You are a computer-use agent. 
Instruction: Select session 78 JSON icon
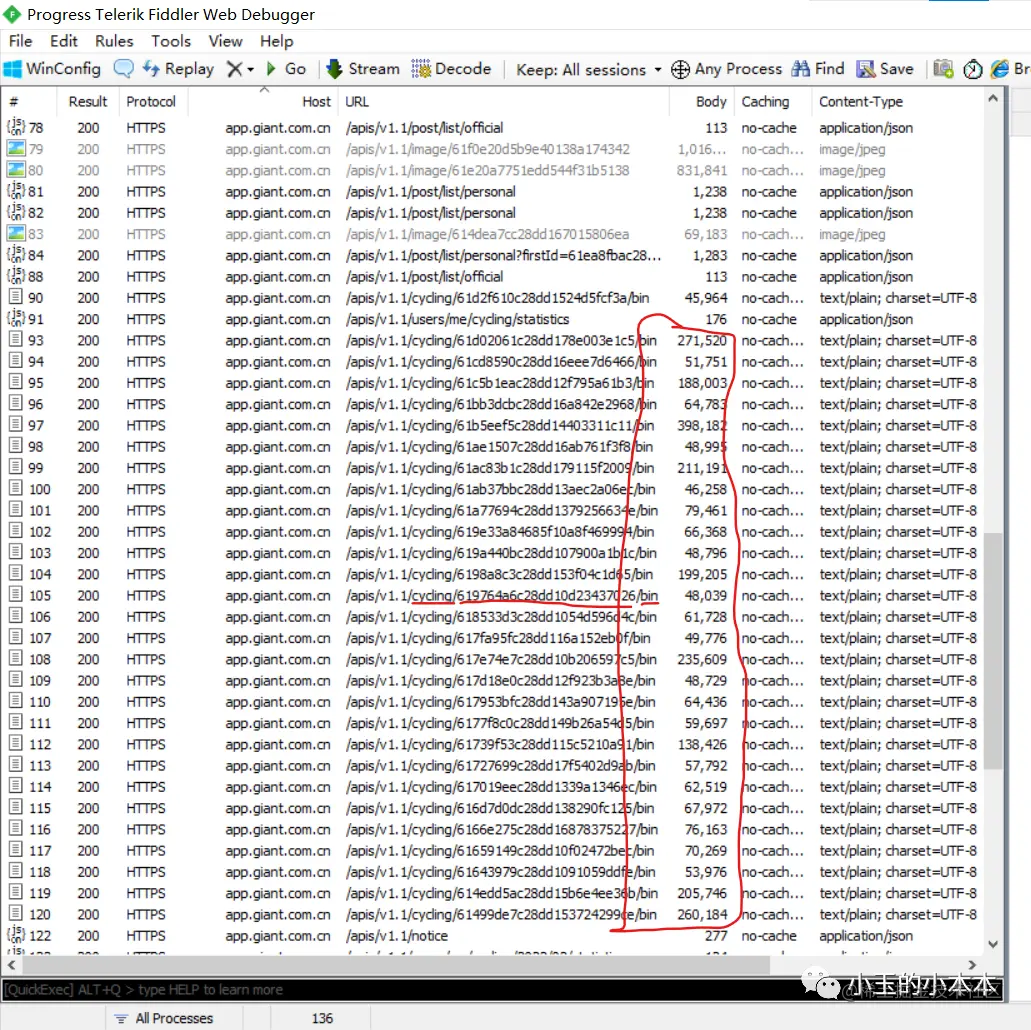(x=16, y=127)
